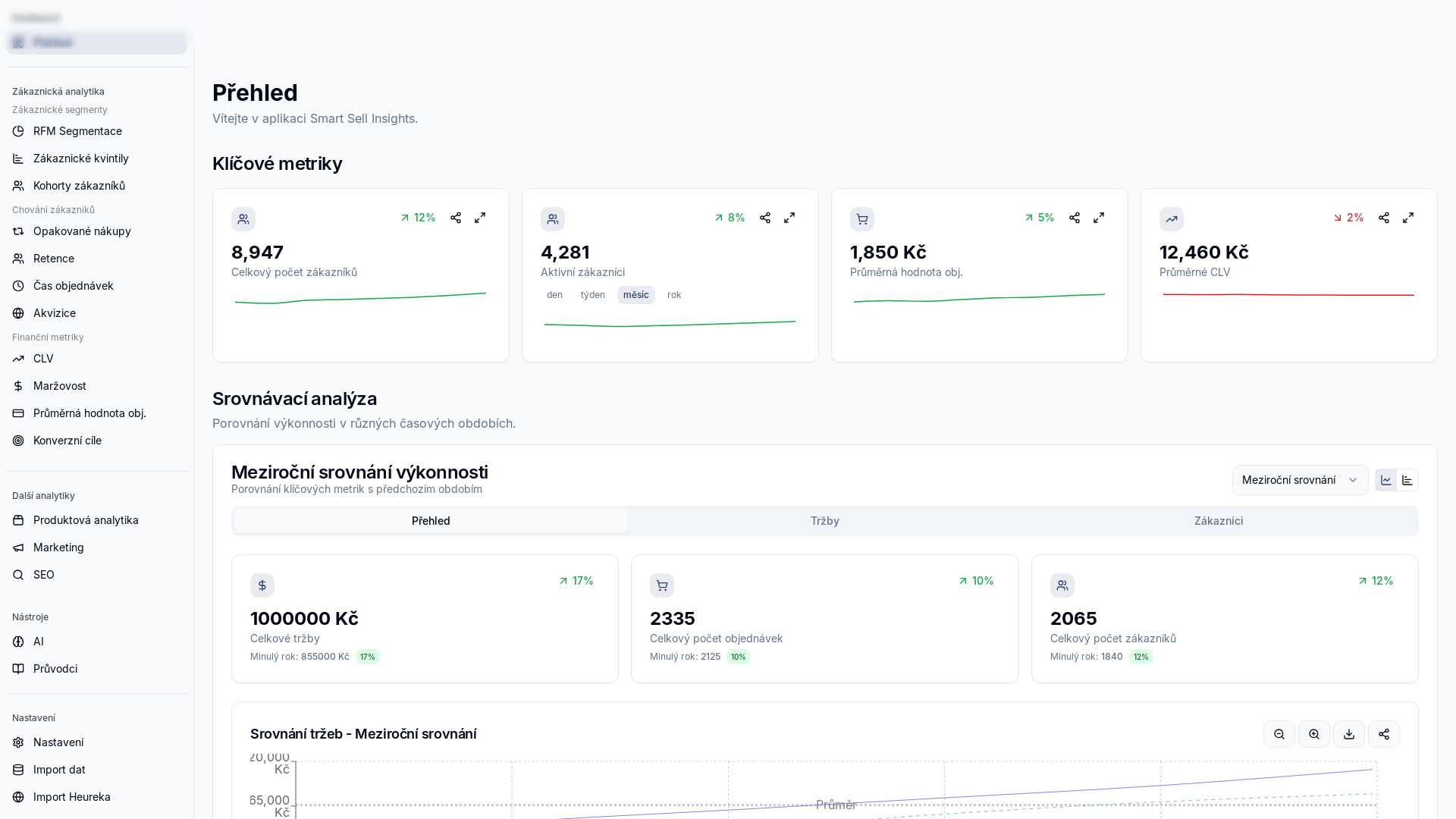Image resolution: width=1456 pixels, height=819 pixels.
Task: Download the Srovnání tržeb chart
Action: tap(1349, 734)
